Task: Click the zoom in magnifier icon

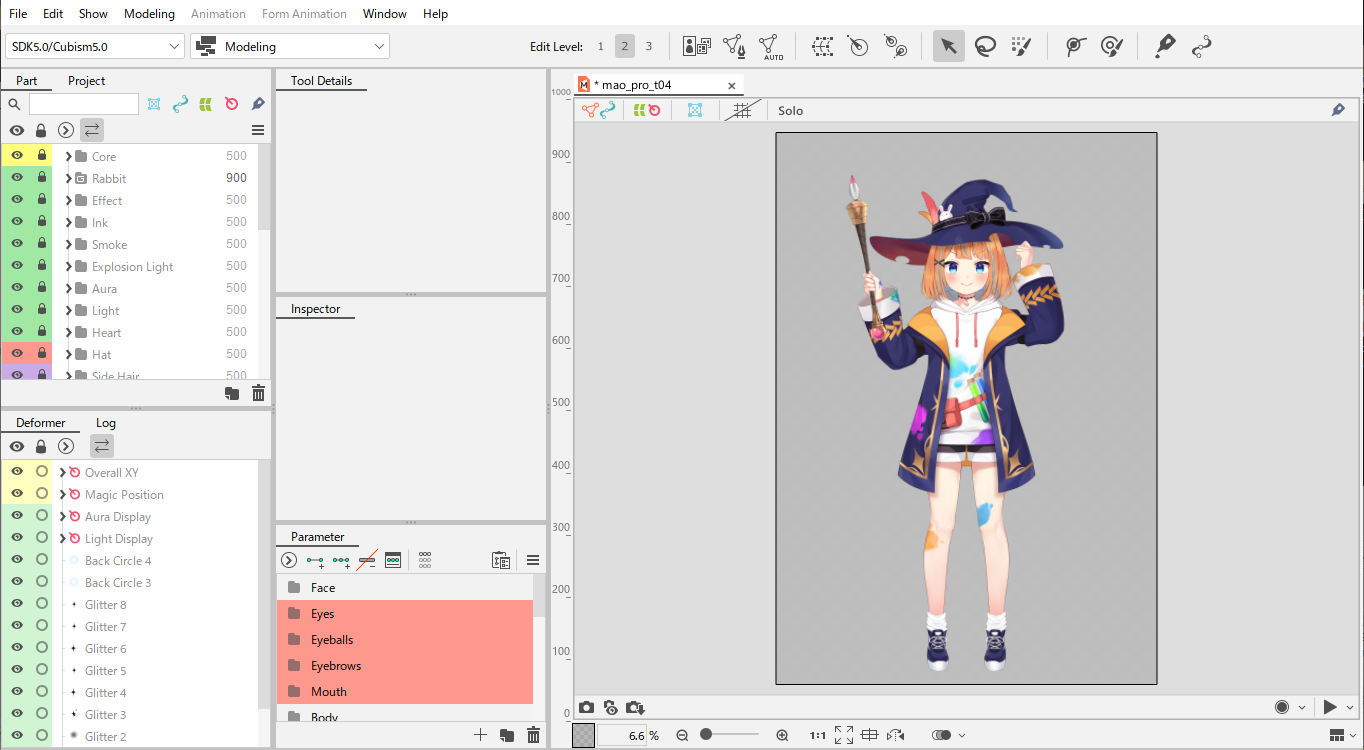Action: click(782, 735)
